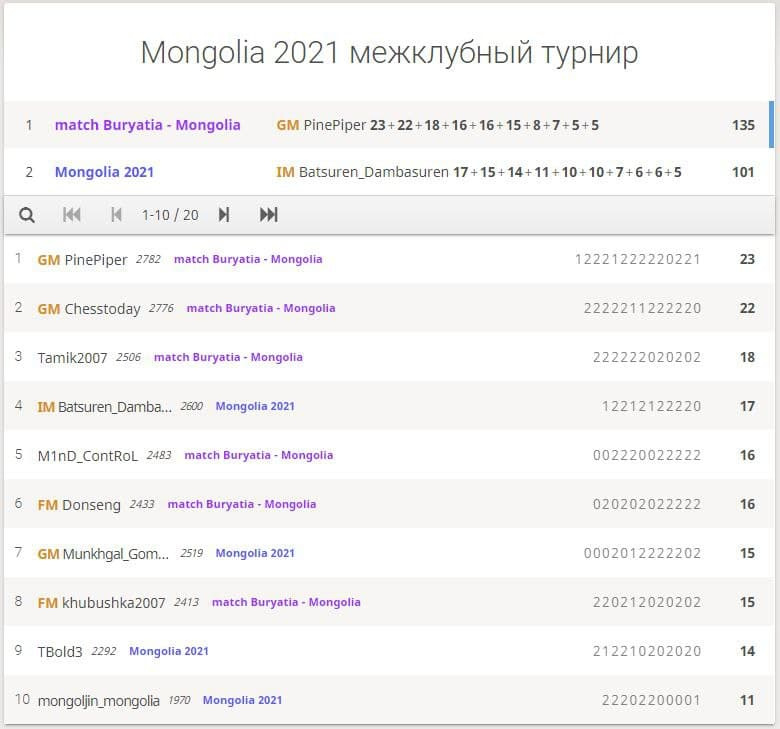Go to next page of standings
Viewport: 780px width, 729px height.
click(x=224, y=215)
